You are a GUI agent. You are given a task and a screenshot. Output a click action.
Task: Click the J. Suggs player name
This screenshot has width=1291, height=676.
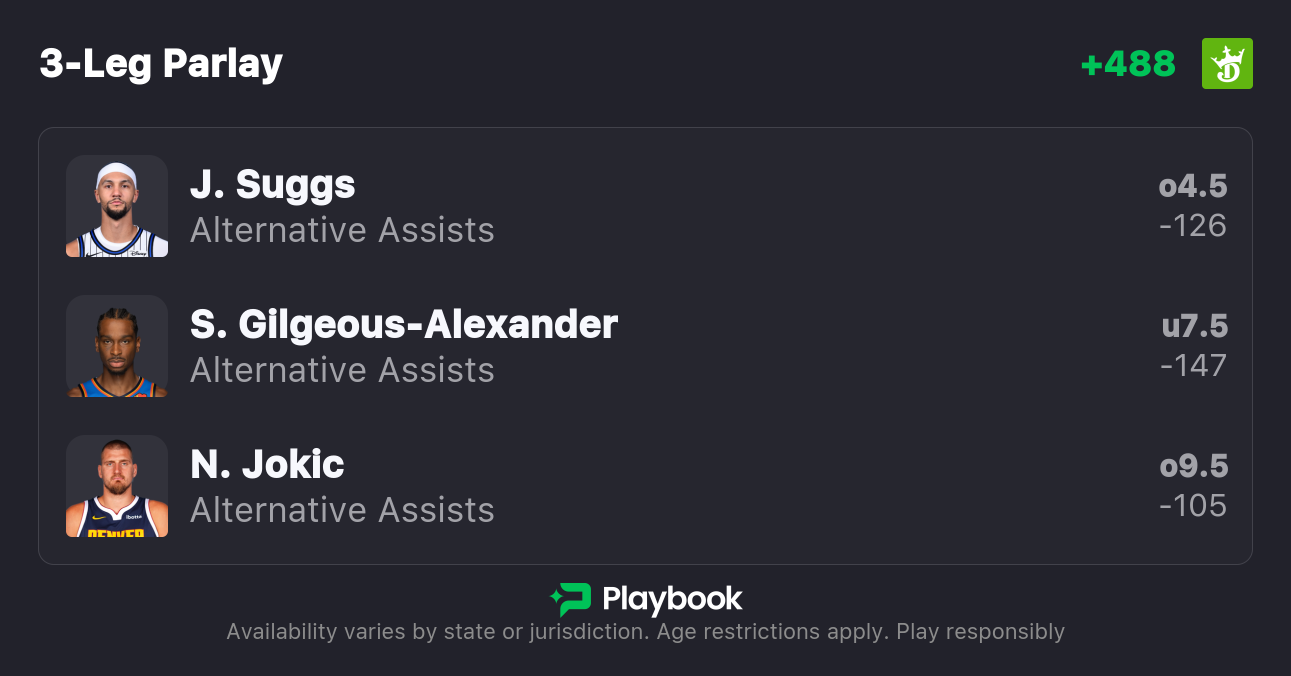click(x=272, y=185)
